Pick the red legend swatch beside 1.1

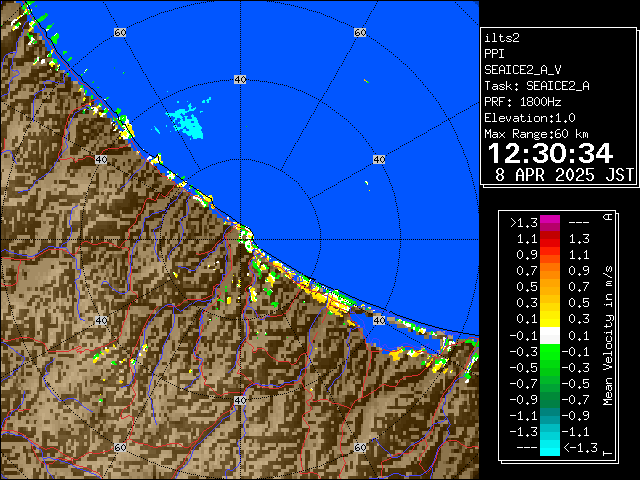click(x=550, y=239)
